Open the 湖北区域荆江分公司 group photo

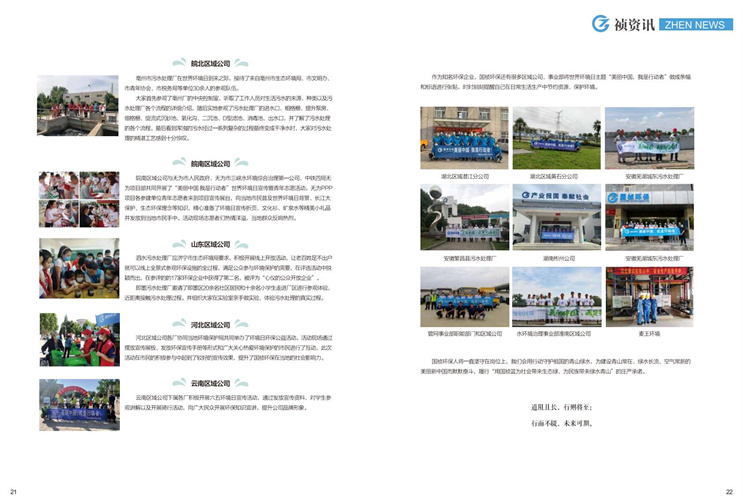465,138
